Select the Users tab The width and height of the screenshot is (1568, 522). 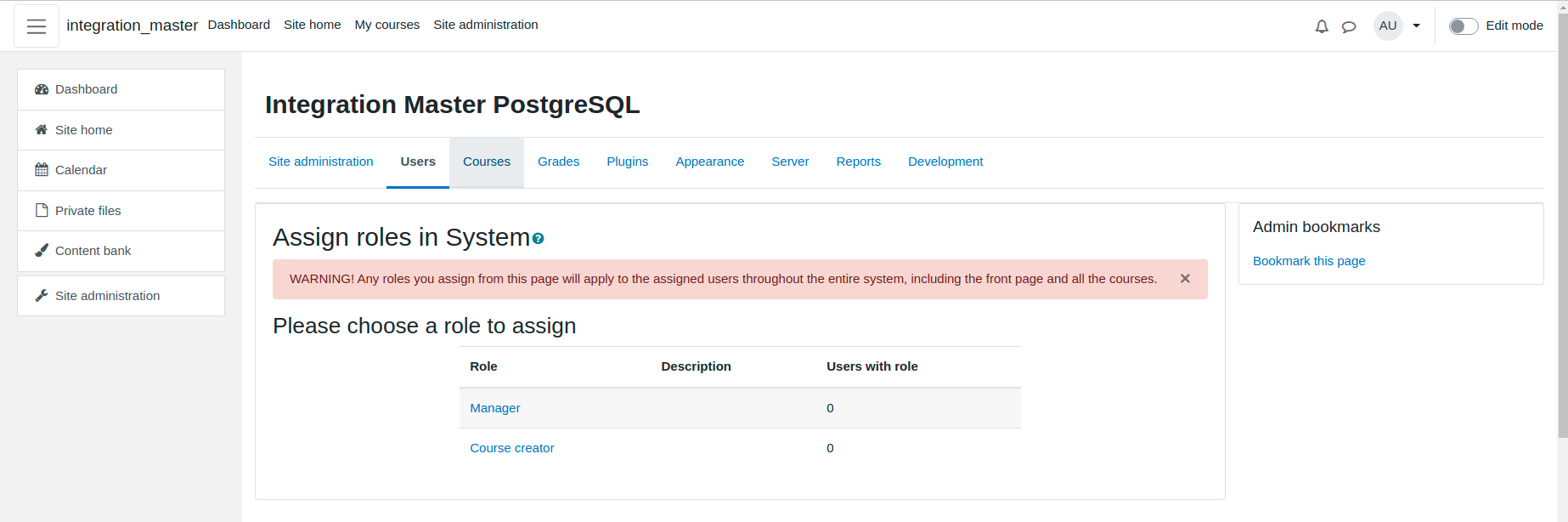pyautogui.click(x=418, y=162)
